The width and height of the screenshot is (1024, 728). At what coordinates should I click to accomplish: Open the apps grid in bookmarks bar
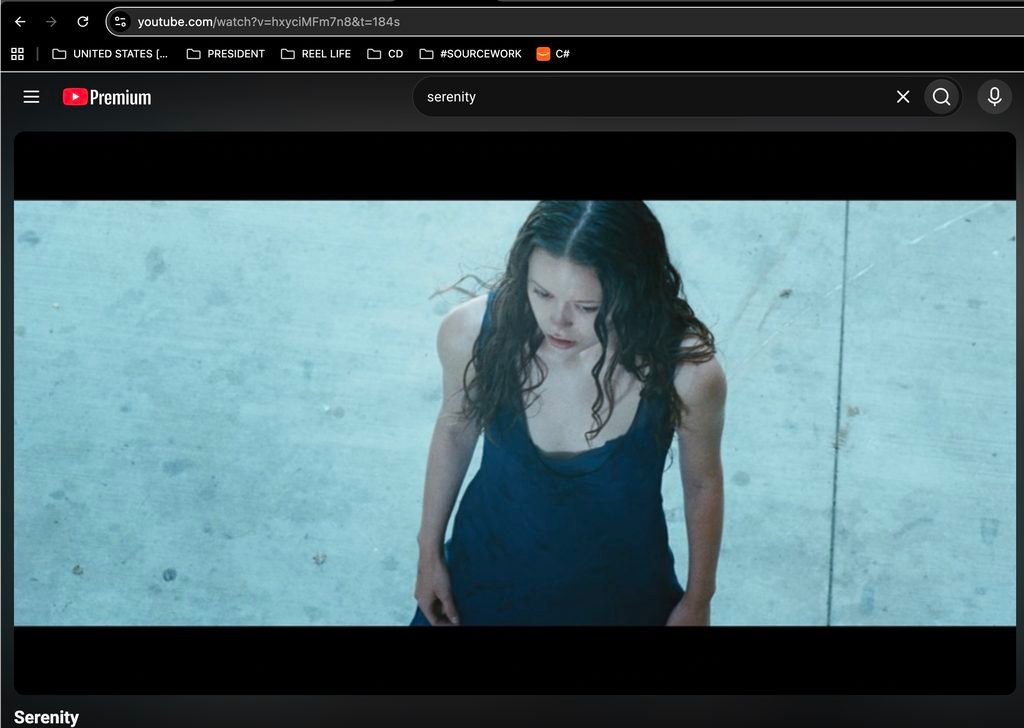(x=18, y=54)
